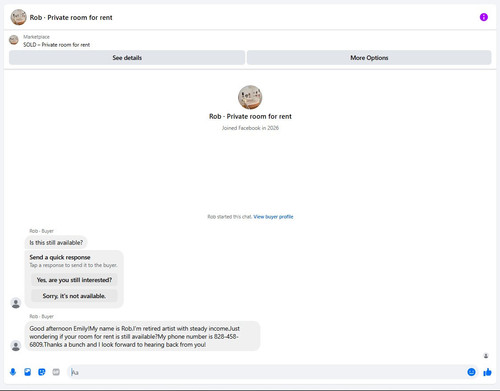Viewport: 500px width, 391px height.
Task: Attach a photo using the image icon
Action: click(x=28, y=372)
